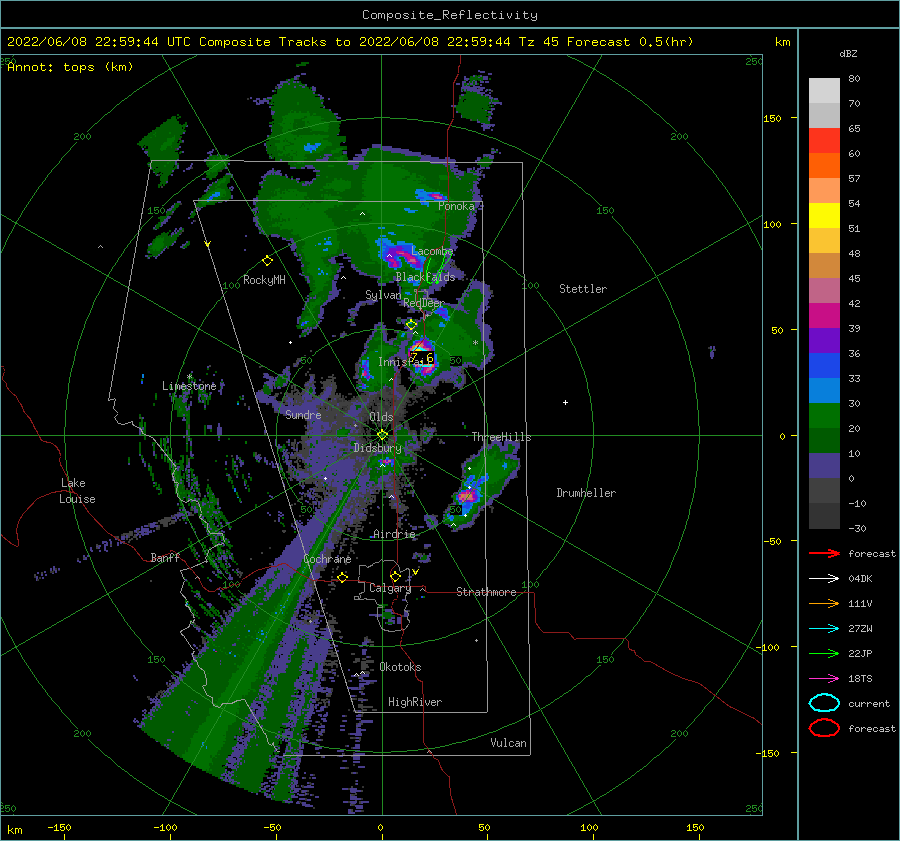Select the magenta swatch in the dBZ scale
Screen dimensions: 900x841
[824, 316]
